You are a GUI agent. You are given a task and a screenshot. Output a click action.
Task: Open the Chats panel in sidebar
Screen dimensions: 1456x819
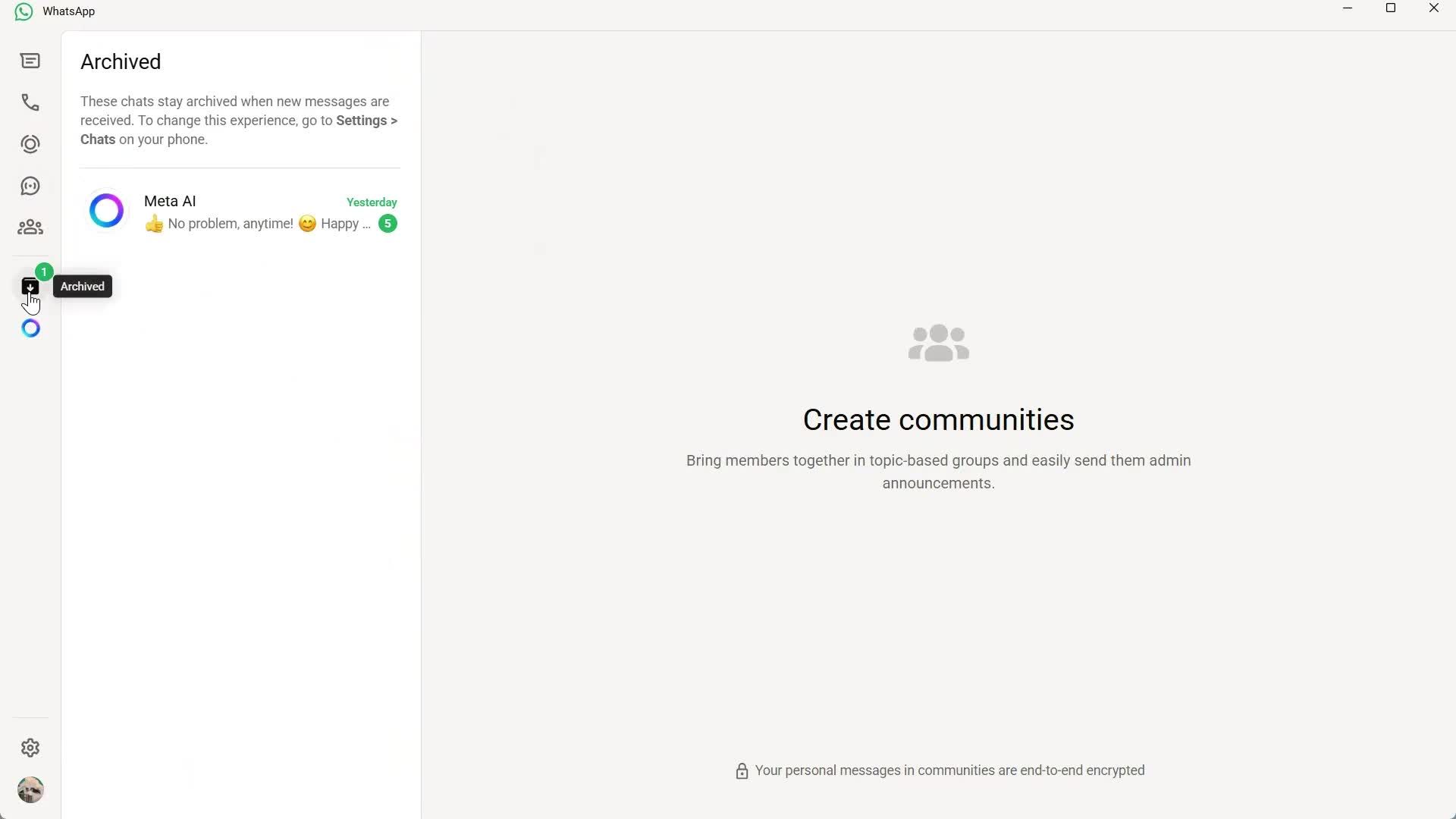[30, 61]
